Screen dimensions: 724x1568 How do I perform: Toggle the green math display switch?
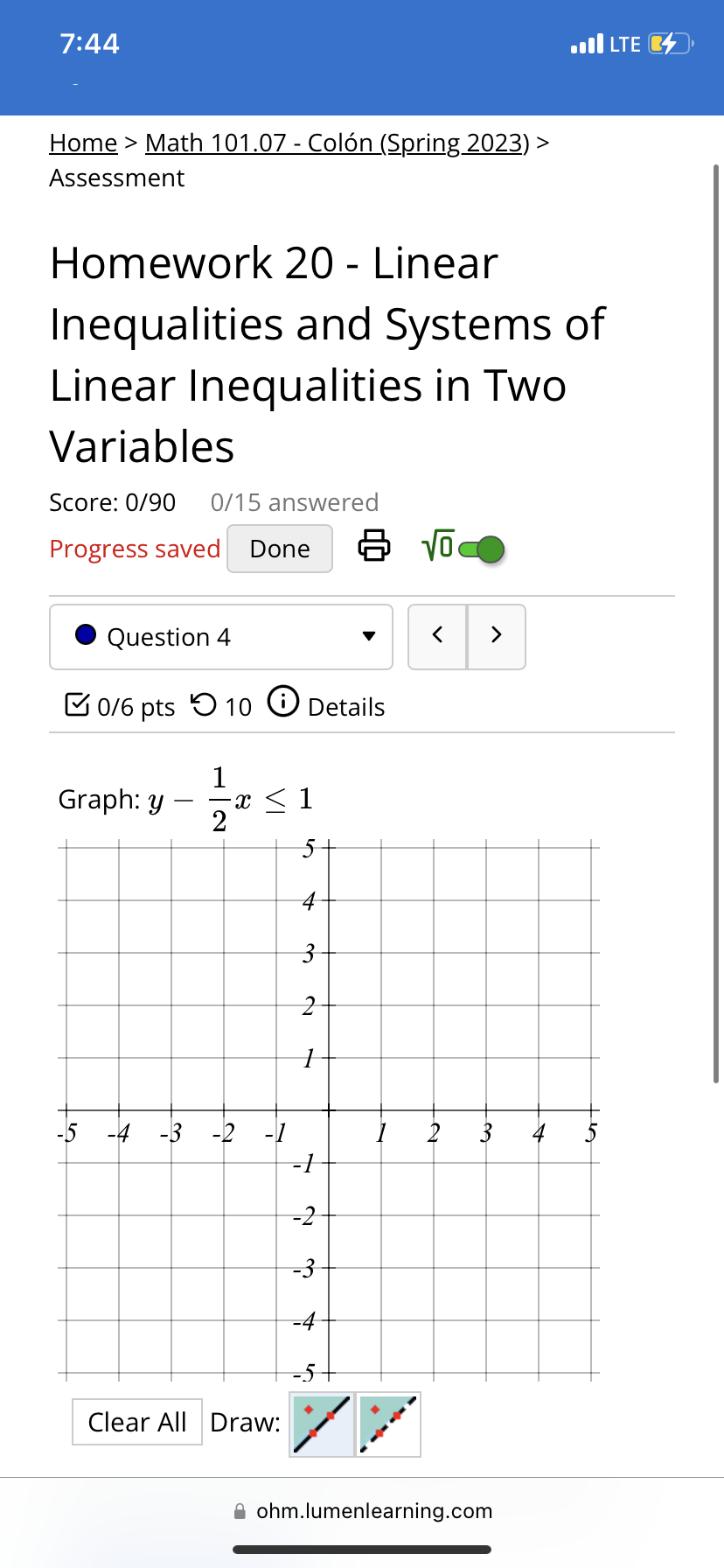(x=483, y=549)
